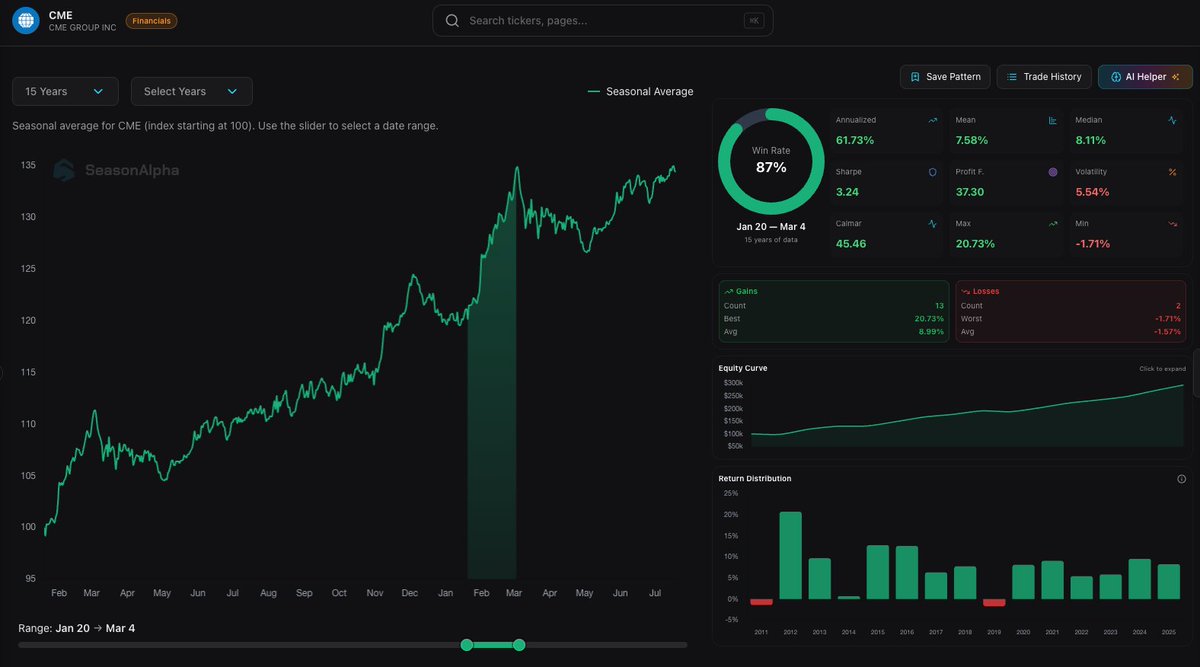Screen dimensions: 1200x667
Task: Click the CME app logo
Action: 24,19
